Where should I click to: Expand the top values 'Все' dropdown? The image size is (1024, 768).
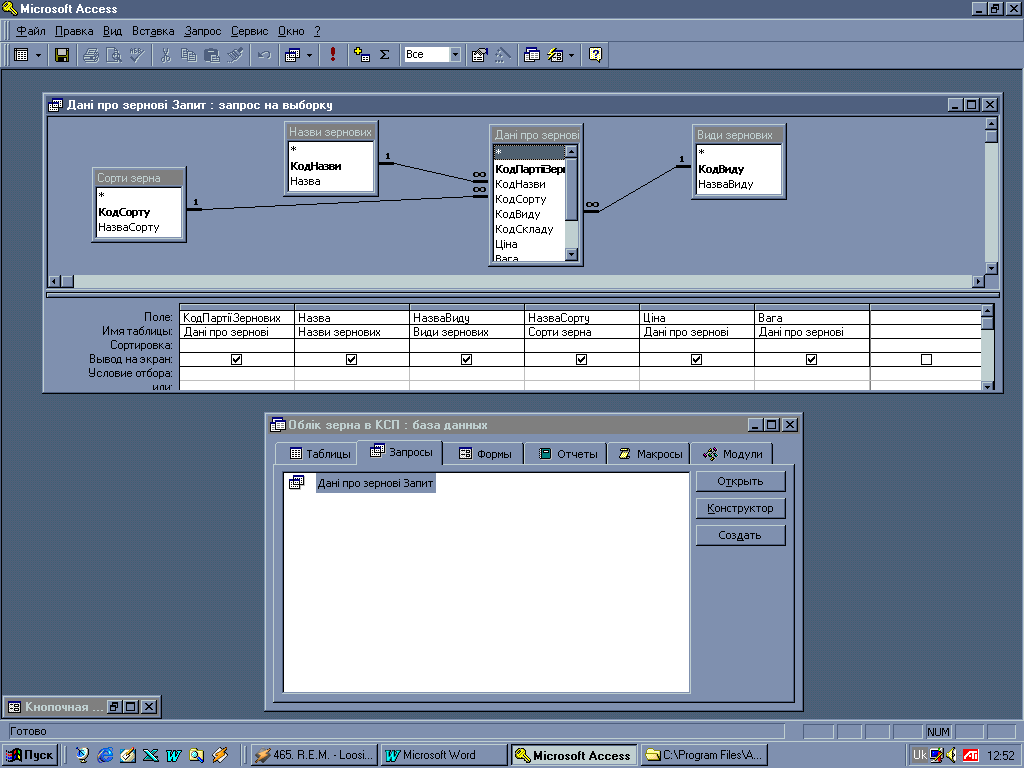455,55
